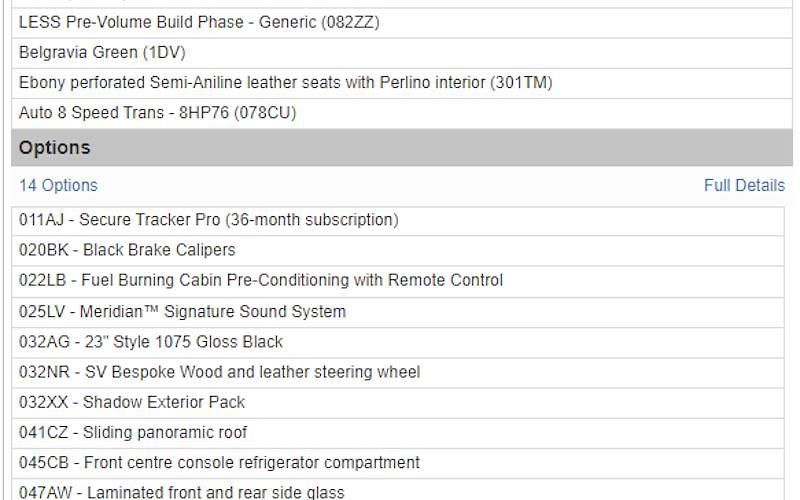
Task: Click the Black Brake Calipers row
Action: (x=398, y=251)
